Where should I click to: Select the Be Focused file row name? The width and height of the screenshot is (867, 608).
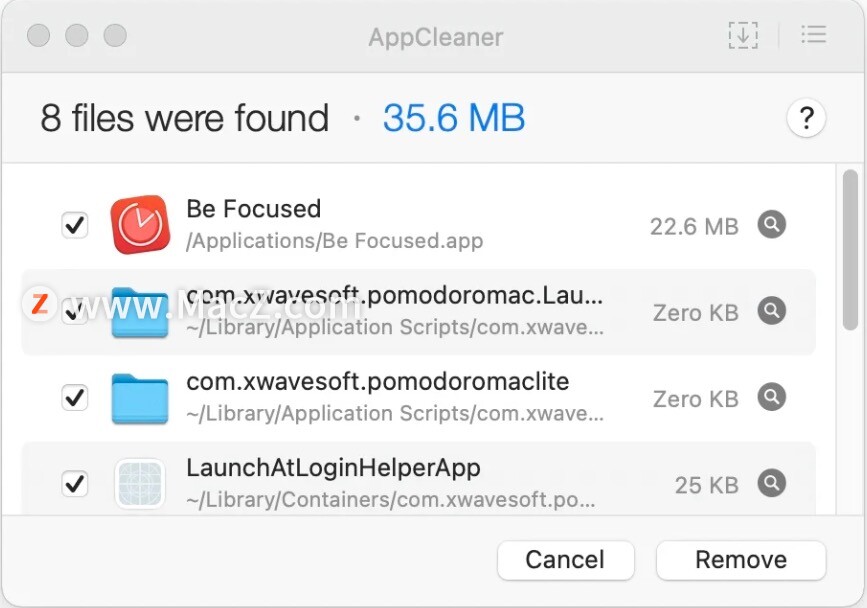(x=253, y=209)
